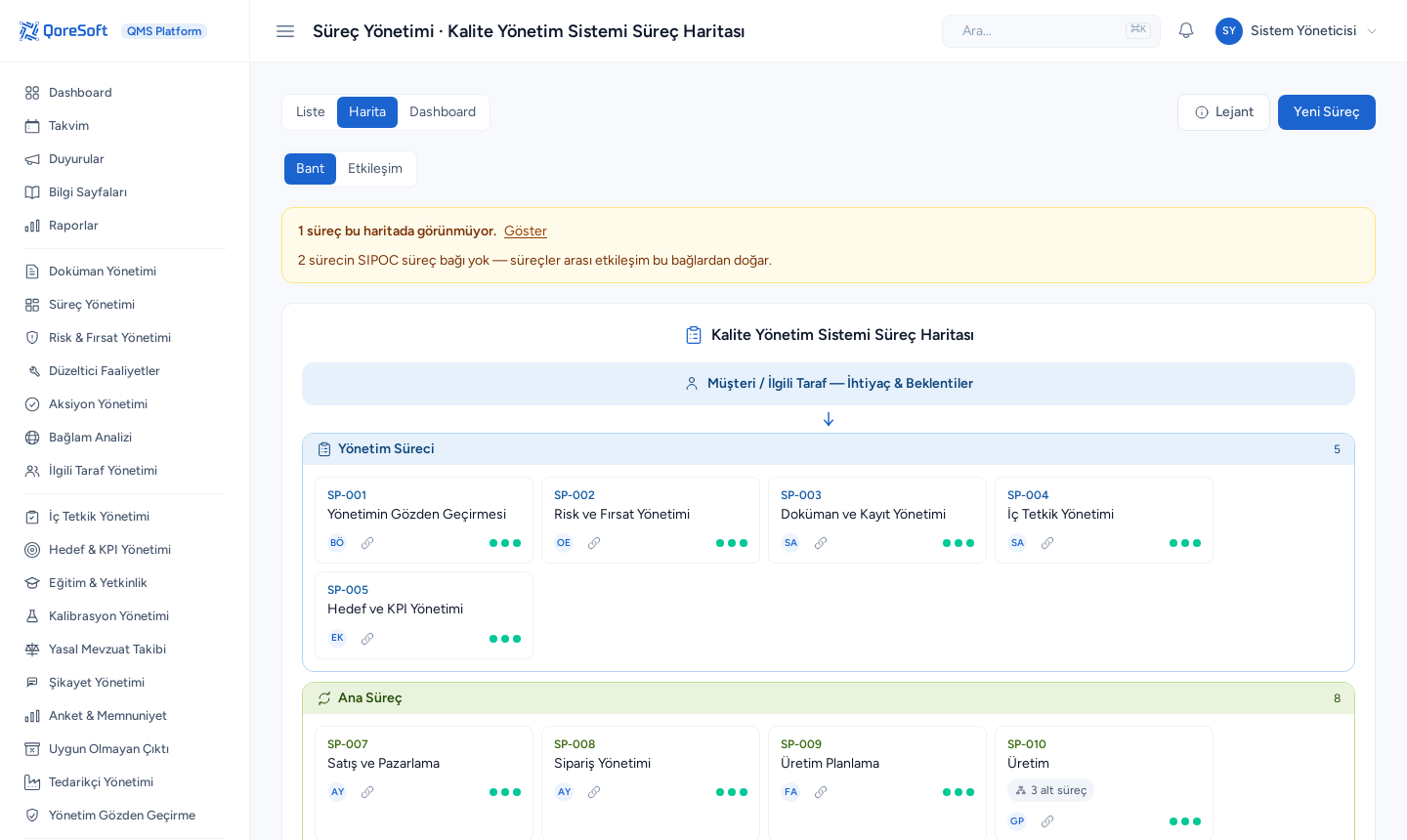
Task: Click the Bilgi Sayfaları book icon in sidebar
Action: (32, 192)
